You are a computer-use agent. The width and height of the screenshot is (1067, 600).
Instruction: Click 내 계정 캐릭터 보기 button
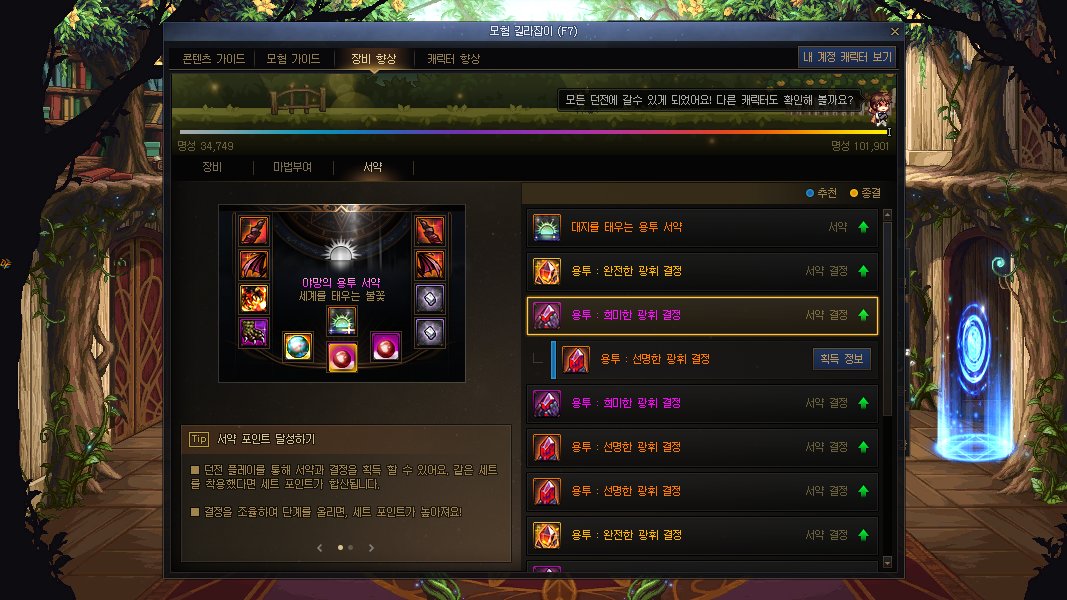(847, 57)
